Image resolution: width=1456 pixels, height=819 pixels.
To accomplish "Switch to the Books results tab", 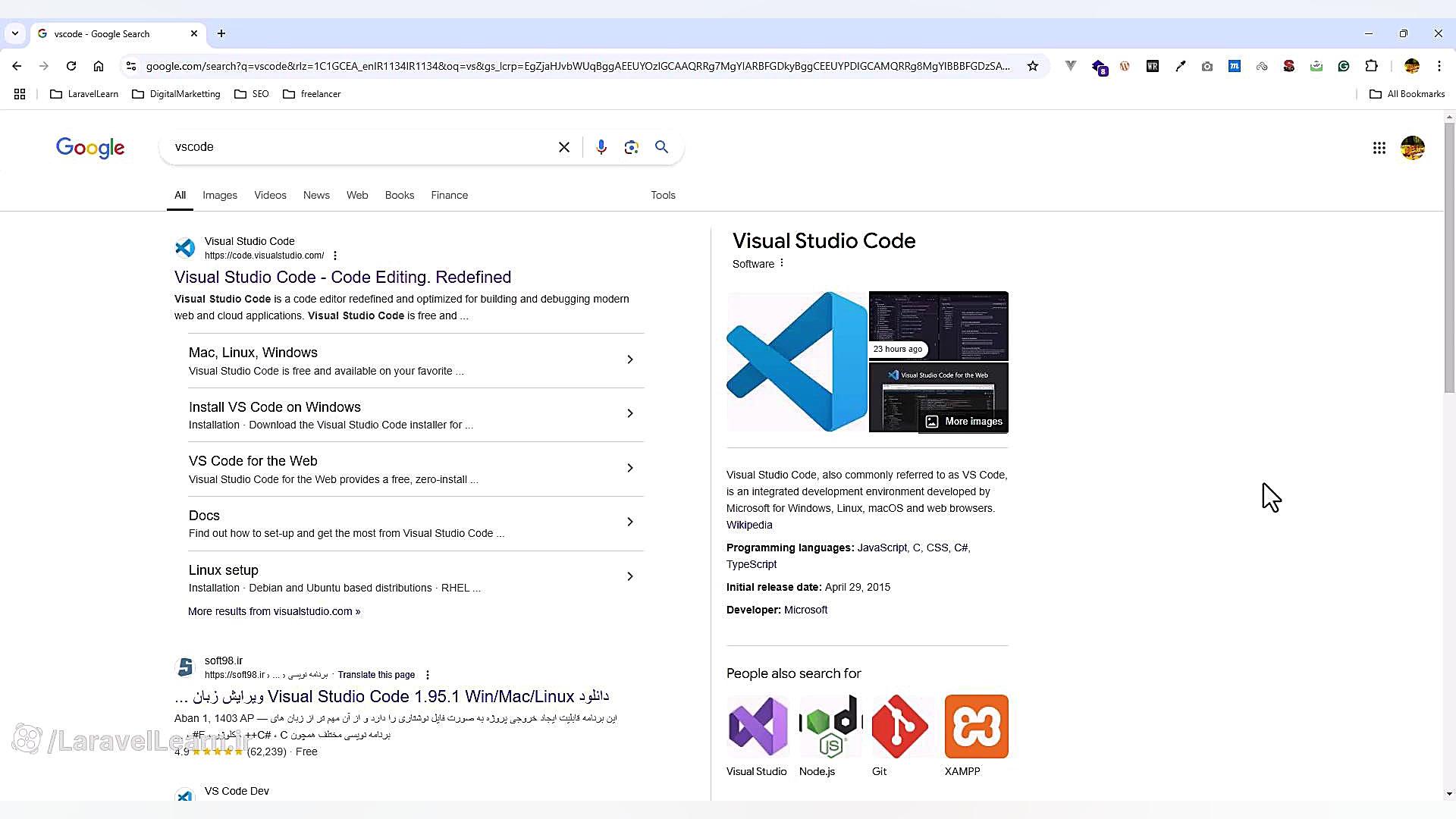I will 400,195.
